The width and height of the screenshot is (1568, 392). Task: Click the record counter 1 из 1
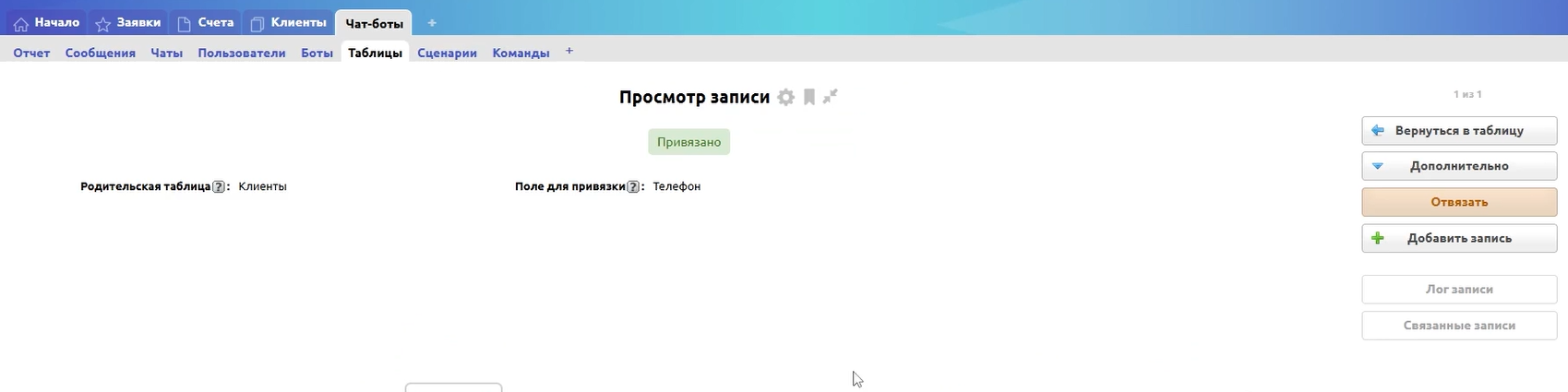click(x=1467, y=94)
